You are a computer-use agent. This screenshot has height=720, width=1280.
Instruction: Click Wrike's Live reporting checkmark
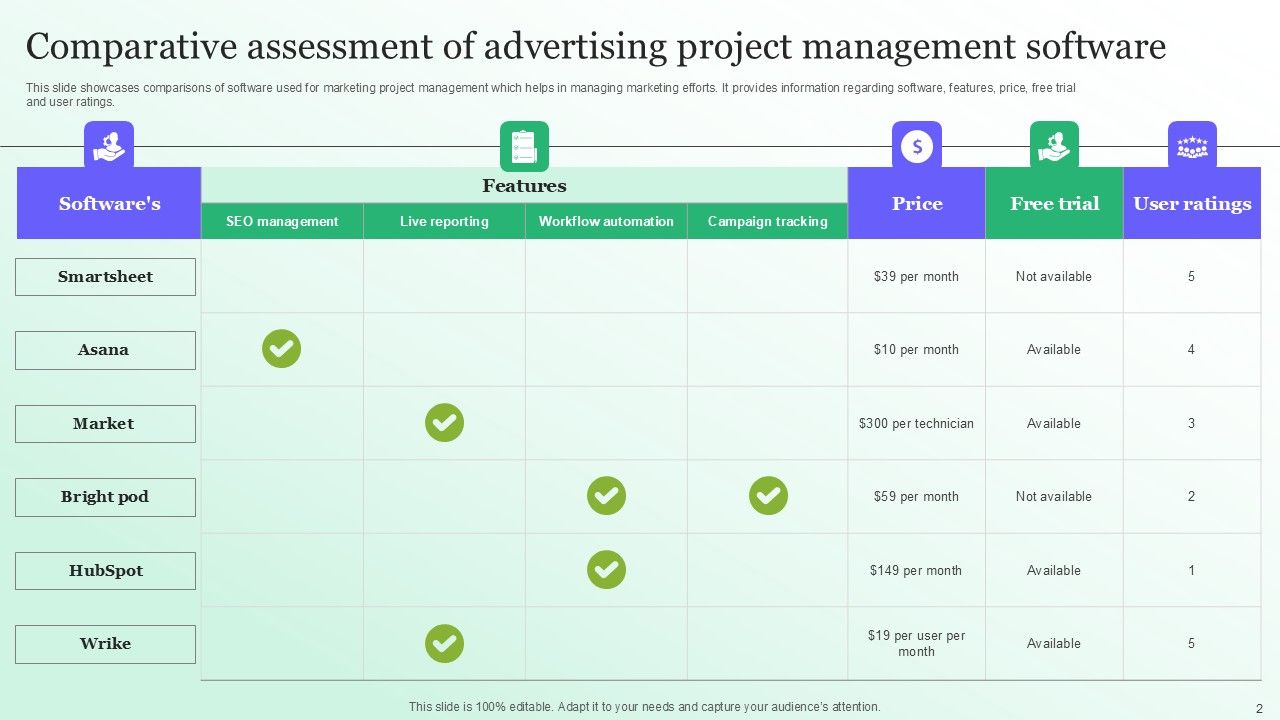(x=444, y=644)
